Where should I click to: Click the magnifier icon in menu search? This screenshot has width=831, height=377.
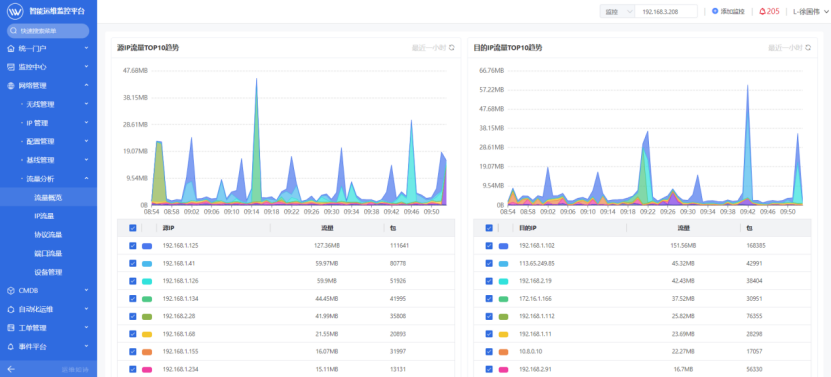point(14,31)
